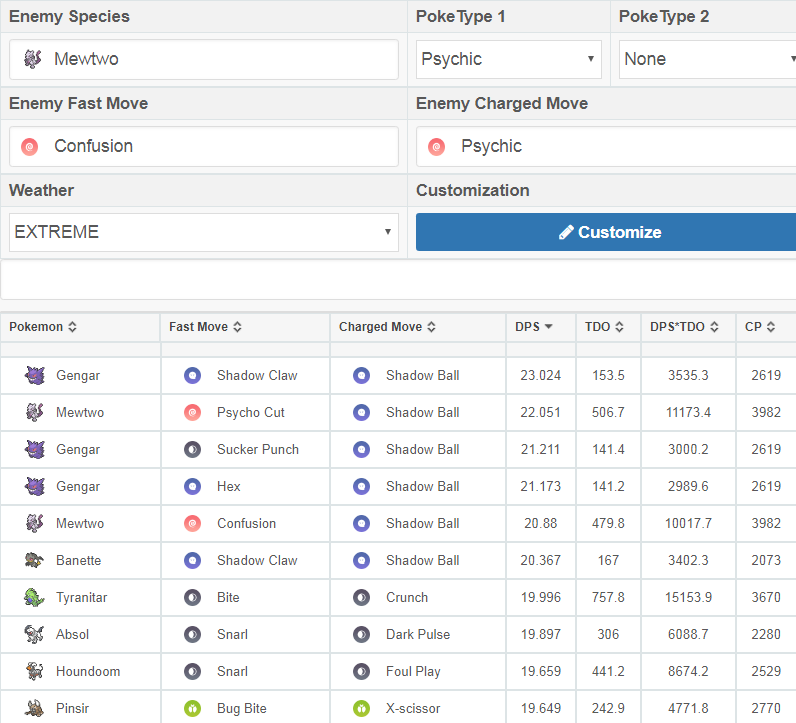The height and width of the screenshot is (723, 796).
Task: Click the CP value 2073
Action: pos(766,561)
